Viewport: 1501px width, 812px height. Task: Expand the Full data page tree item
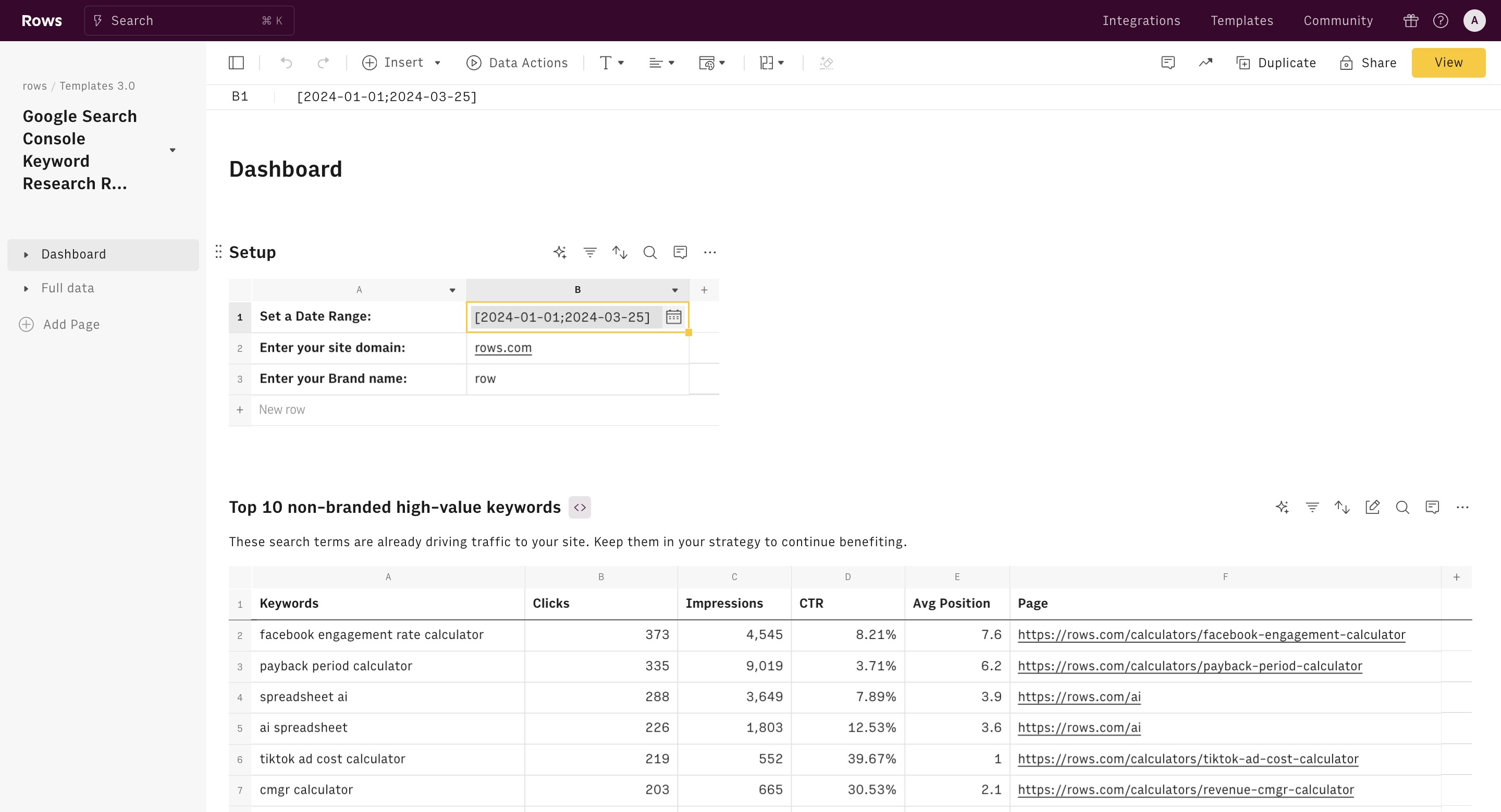point(26,288)
